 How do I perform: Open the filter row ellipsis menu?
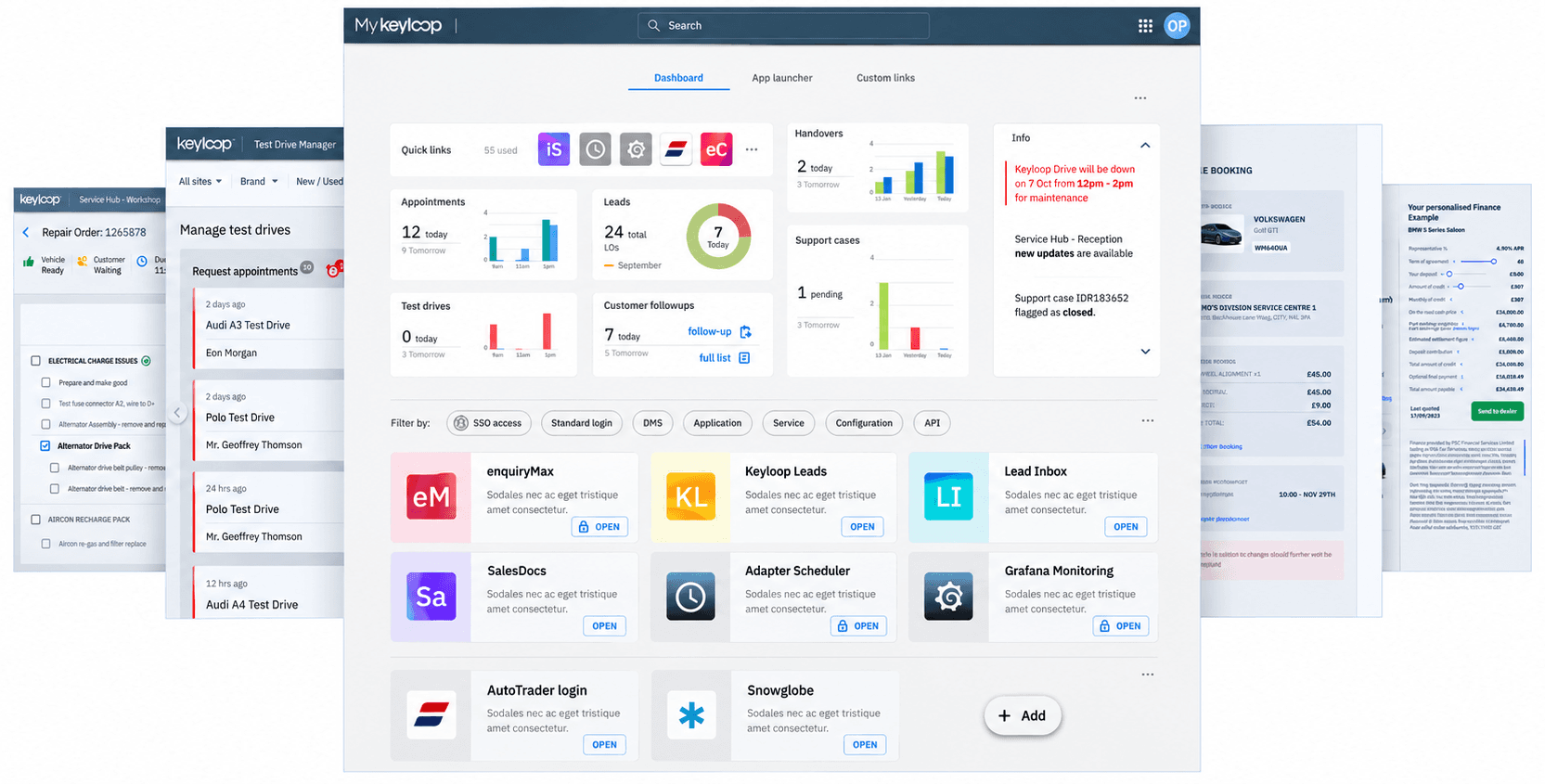pyautogui.click(x=1148, y=420)
